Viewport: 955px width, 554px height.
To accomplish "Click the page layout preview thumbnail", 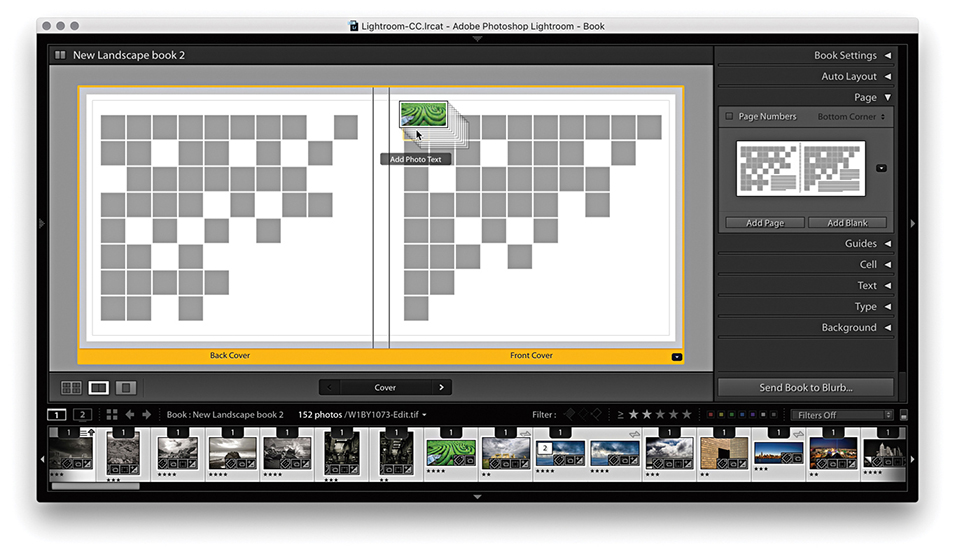I will [x=800, y=169].
